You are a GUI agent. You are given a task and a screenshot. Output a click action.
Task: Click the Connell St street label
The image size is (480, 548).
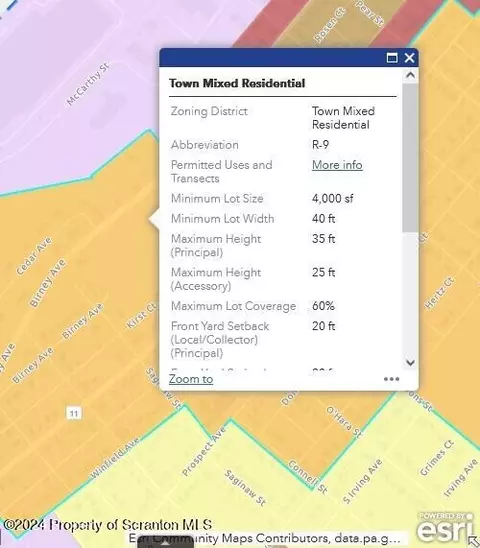coord(308,477)
